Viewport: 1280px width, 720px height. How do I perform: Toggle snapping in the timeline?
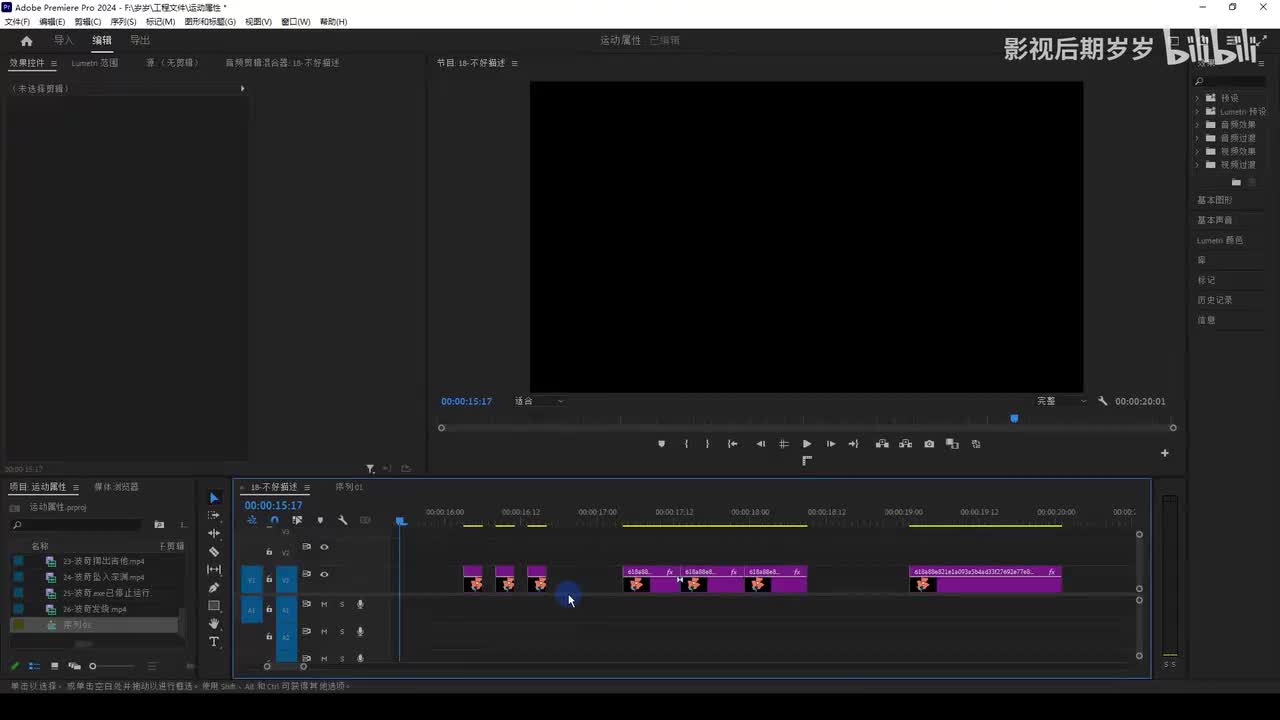[274, 520]
